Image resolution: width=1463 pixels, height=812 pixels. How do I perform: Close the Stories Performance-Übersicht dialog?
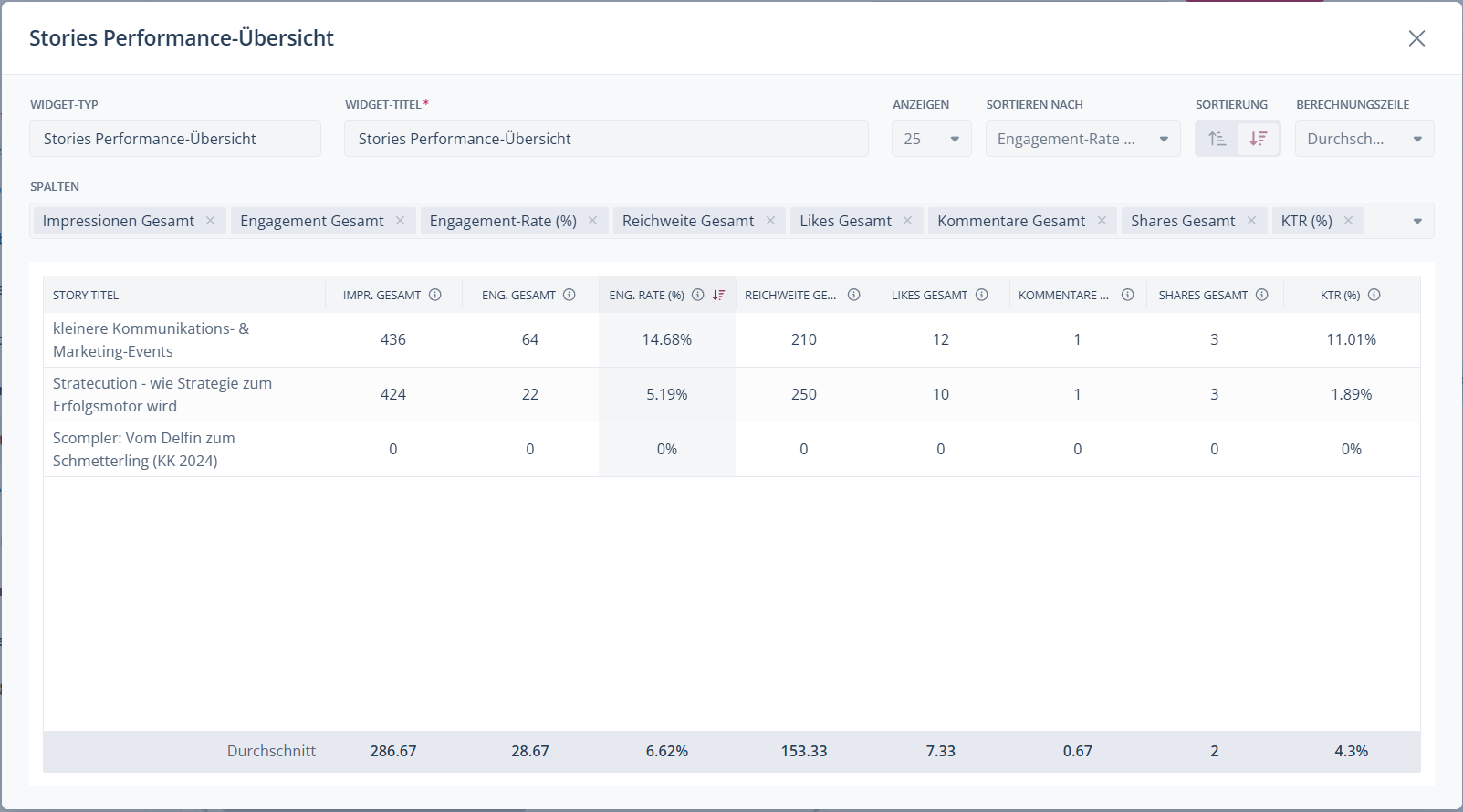[1416, 38]
